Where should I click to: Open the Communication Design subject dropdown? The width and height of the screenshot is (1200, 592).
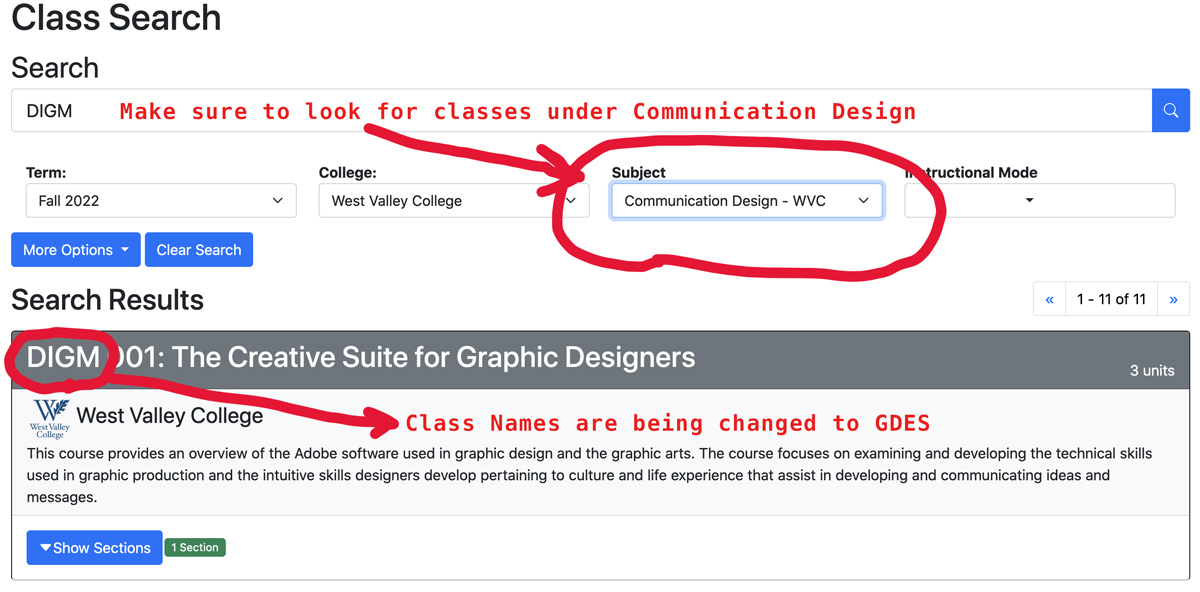pos(747,200)
